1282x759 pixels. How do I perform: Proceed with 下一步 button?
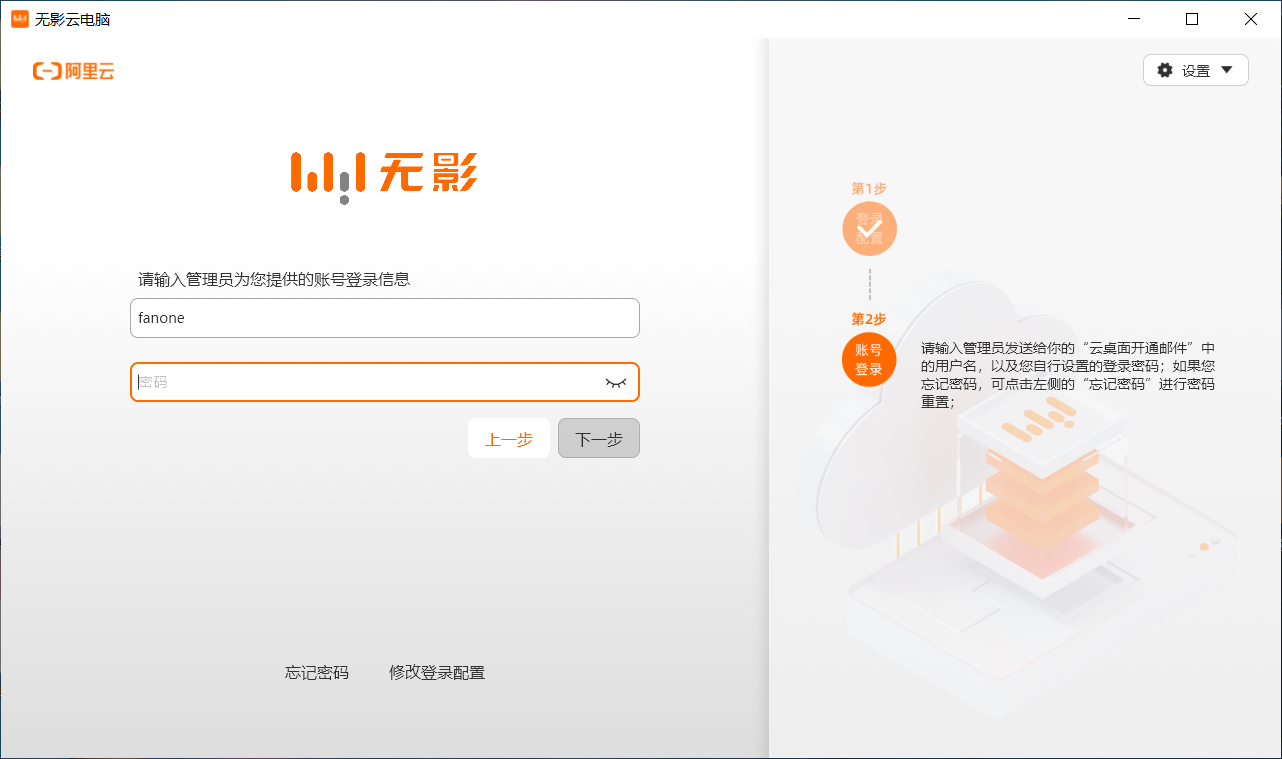599,438
